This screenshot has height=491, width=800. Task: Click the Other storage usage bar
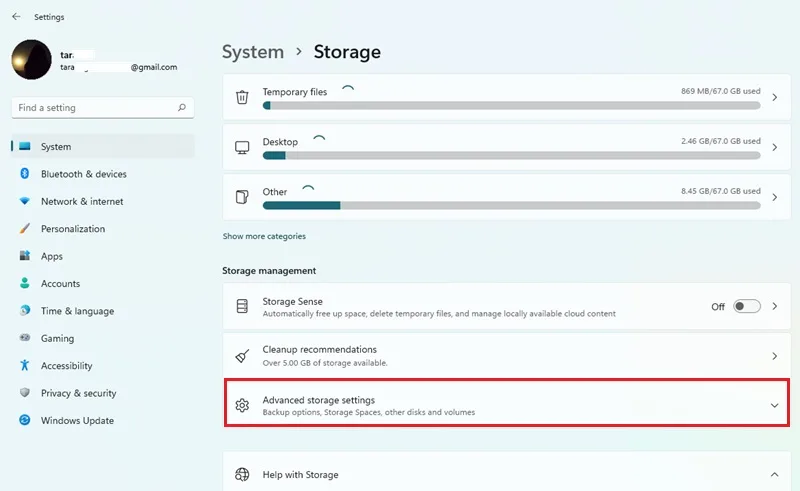tap(511, 205)
